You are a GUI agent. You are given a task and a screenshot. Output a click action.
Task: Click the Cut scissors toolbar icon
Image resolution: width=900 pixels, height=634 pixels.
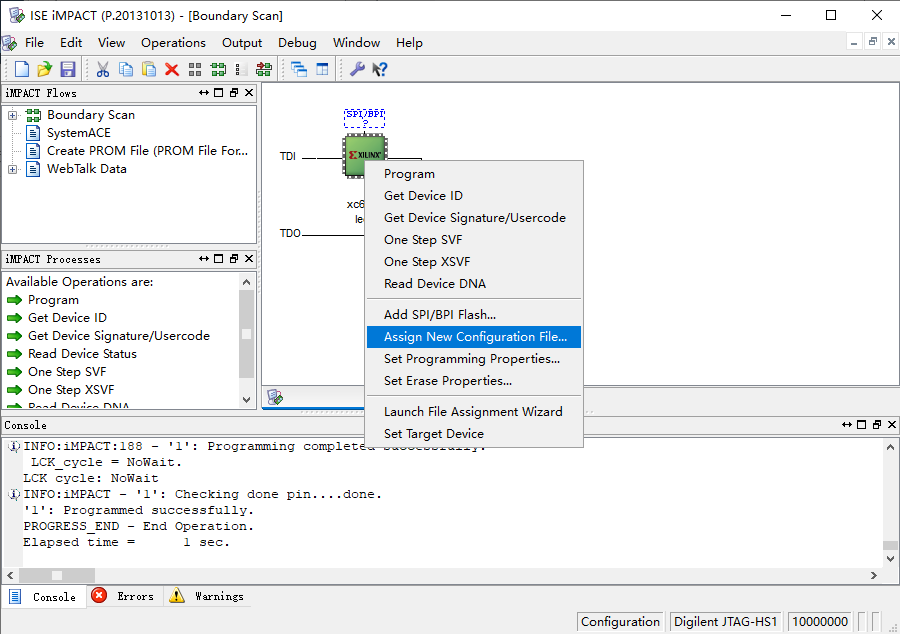pyautogui.click(x=102, y=69)
